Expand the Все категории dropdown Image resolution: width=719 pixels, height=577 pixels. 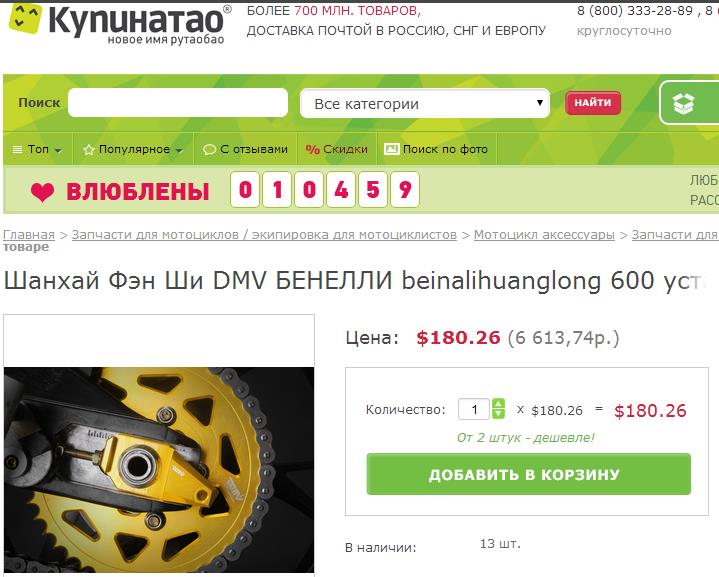[x=425, y=103]
